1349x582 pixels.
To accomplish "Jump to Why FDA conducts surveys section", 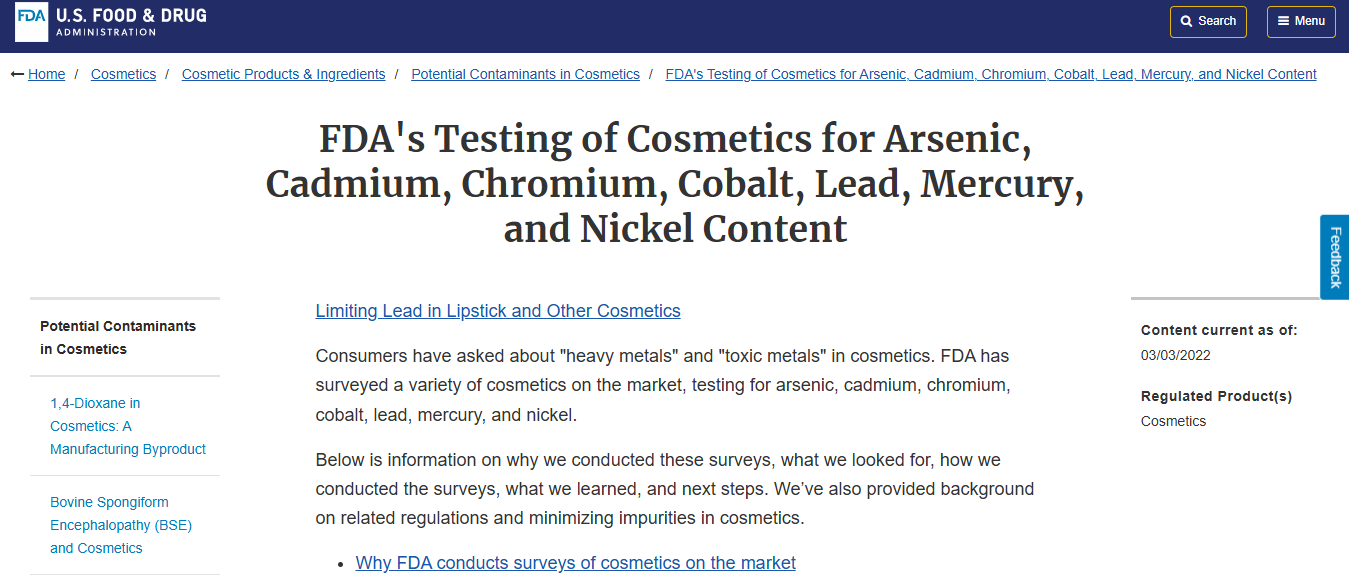I will pyautogui.click(x=575, y=563).
